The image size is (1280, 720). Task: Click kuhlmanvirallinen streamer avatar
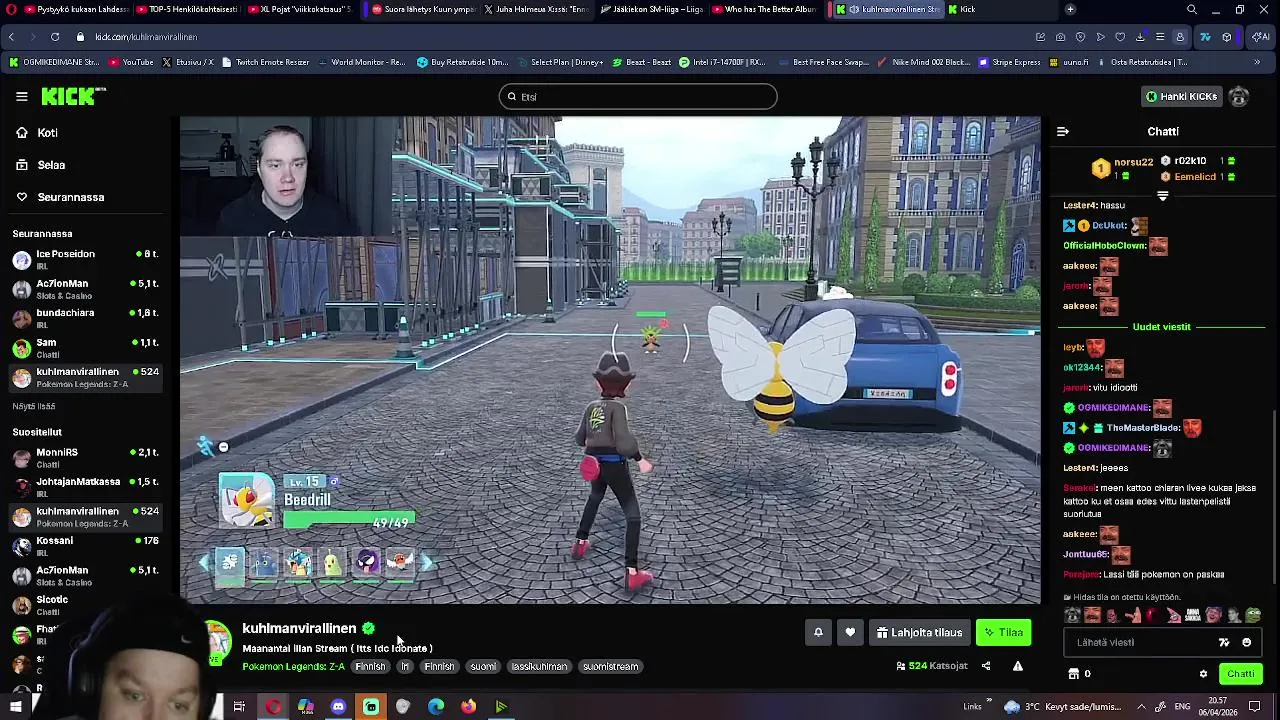click(217, 642)
